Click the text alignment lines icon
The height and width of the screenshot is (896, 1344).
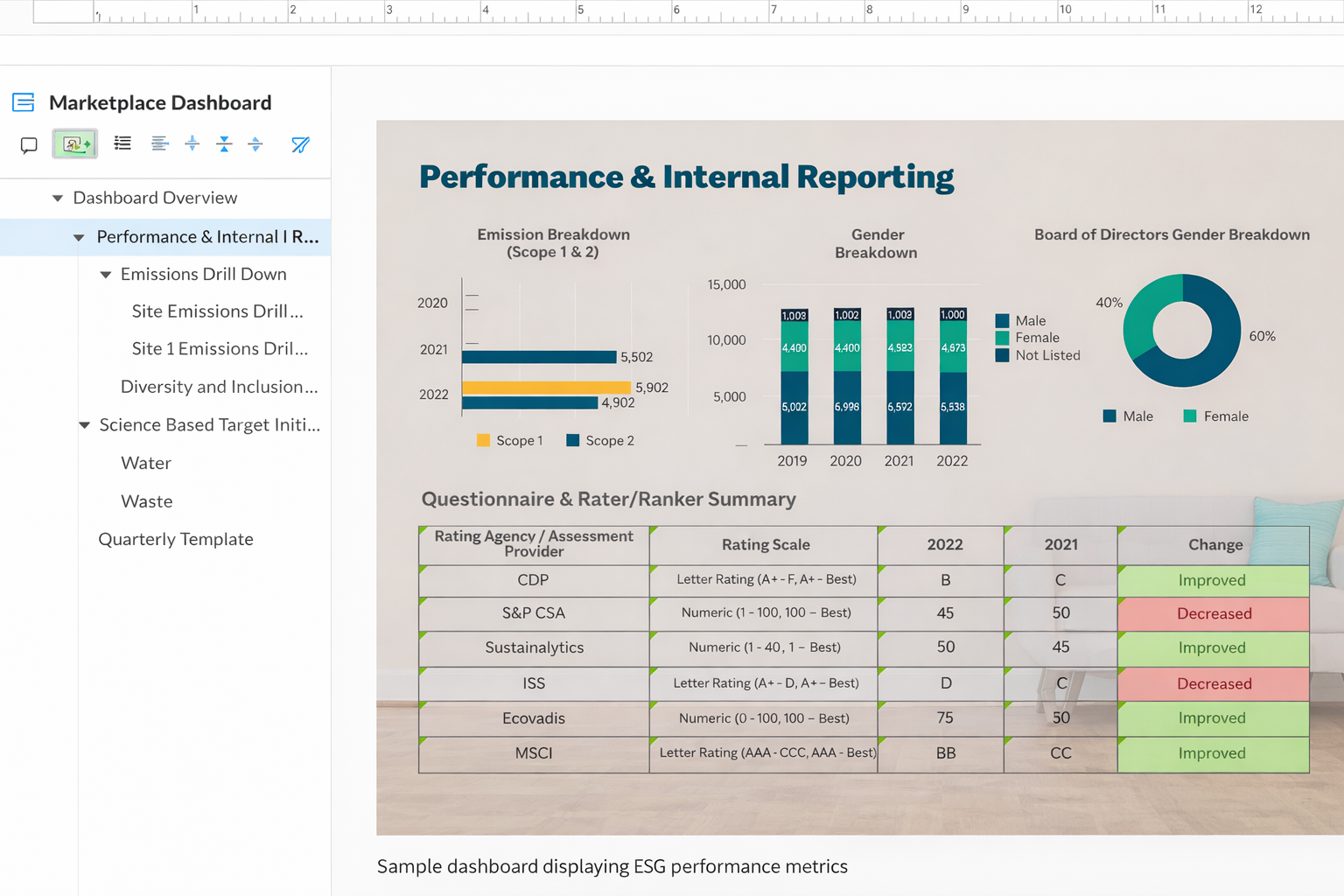[158, 143]
